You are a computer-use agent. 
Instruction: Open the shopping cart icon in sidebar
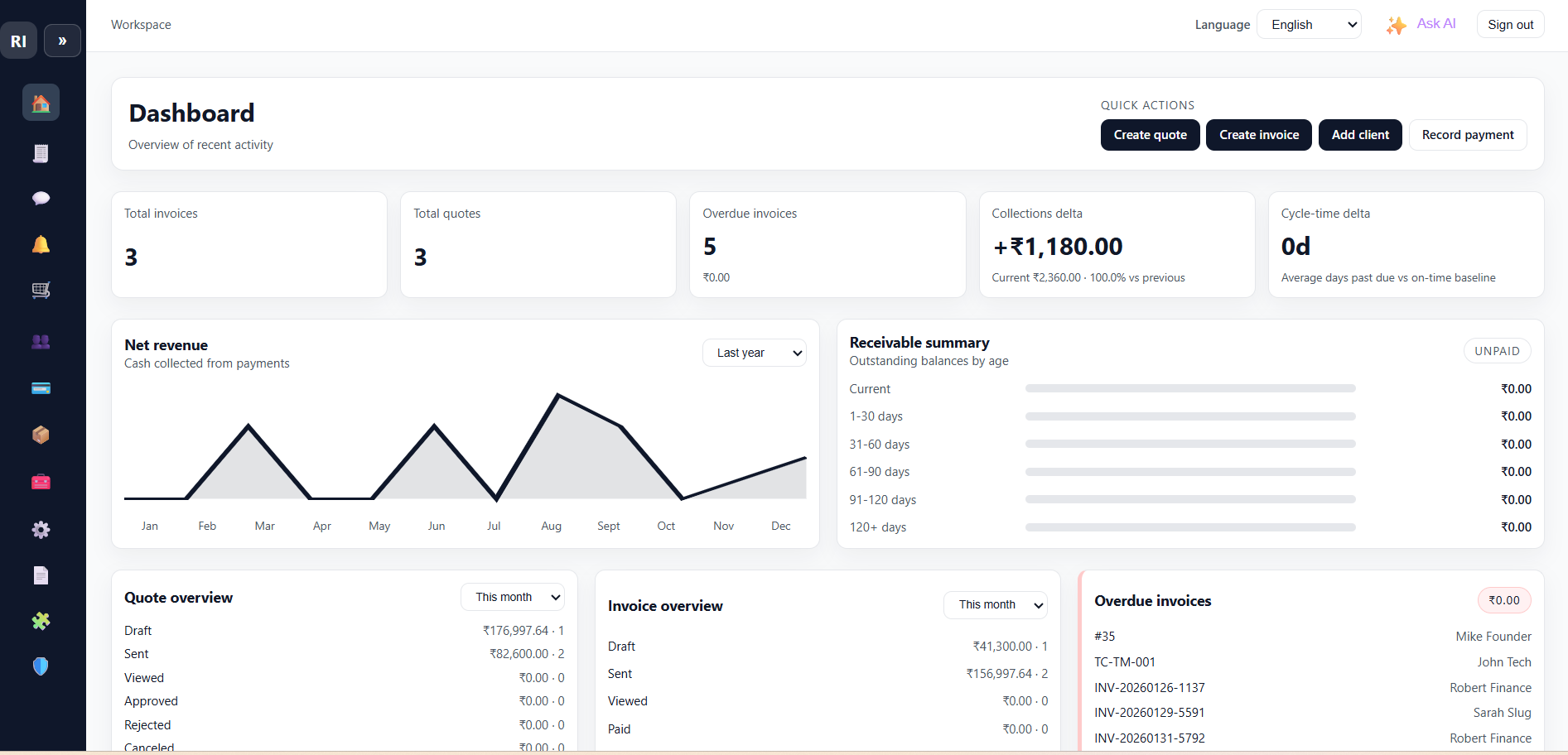pos(41,290)
